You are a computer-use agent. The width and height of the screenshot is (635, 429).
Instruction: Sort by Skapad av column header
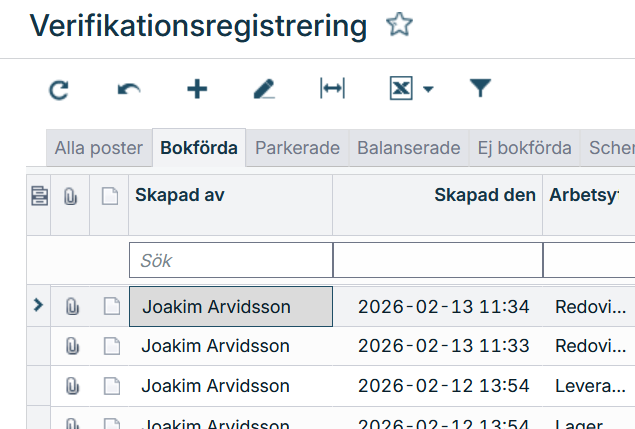coord(180,196)
